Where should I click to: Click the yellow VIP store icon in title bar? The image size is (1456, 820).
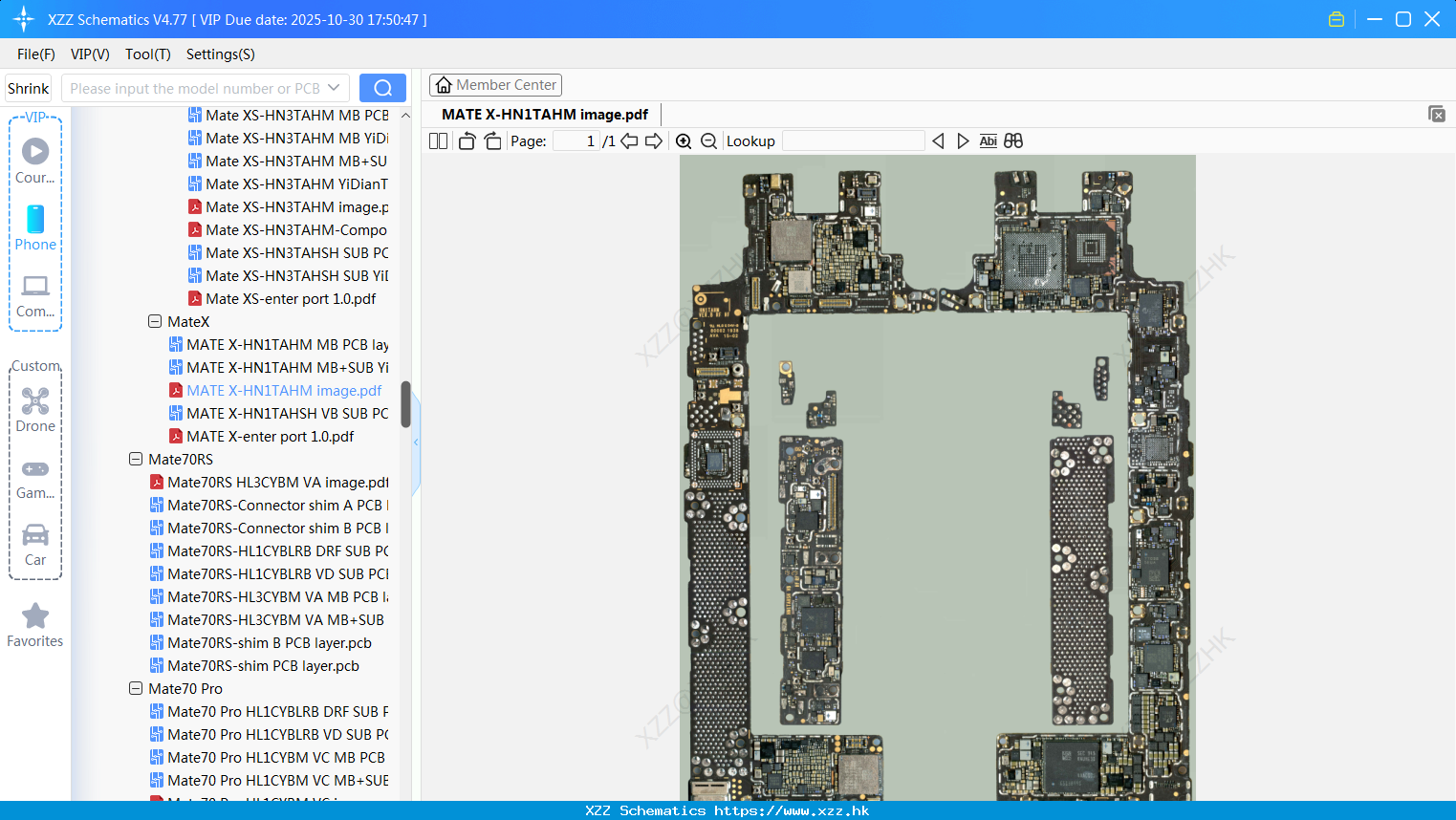(x=1336, y=19)
